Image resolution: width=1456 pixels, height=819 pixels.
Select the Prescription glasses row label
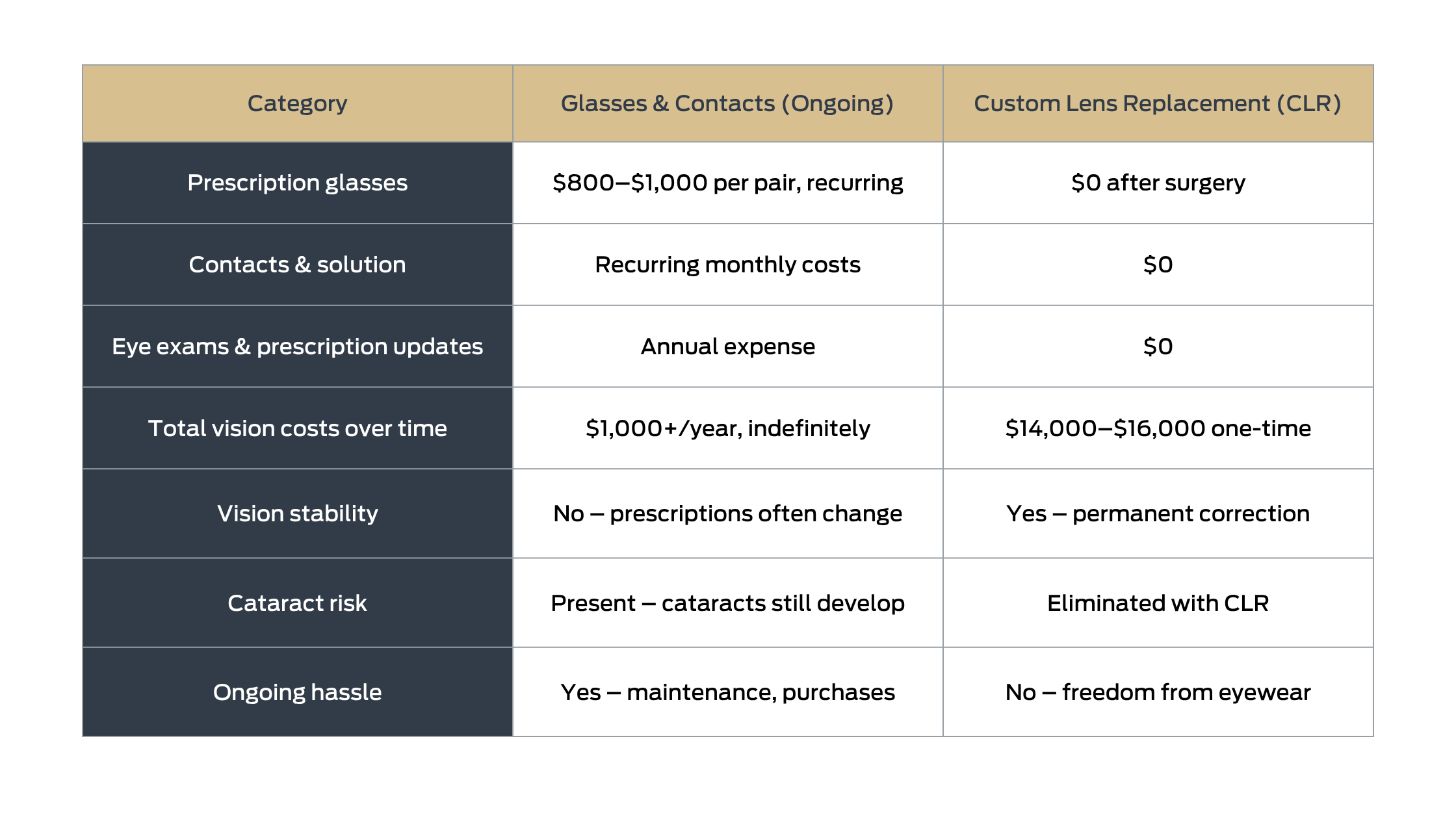click(x=297, y=183)
